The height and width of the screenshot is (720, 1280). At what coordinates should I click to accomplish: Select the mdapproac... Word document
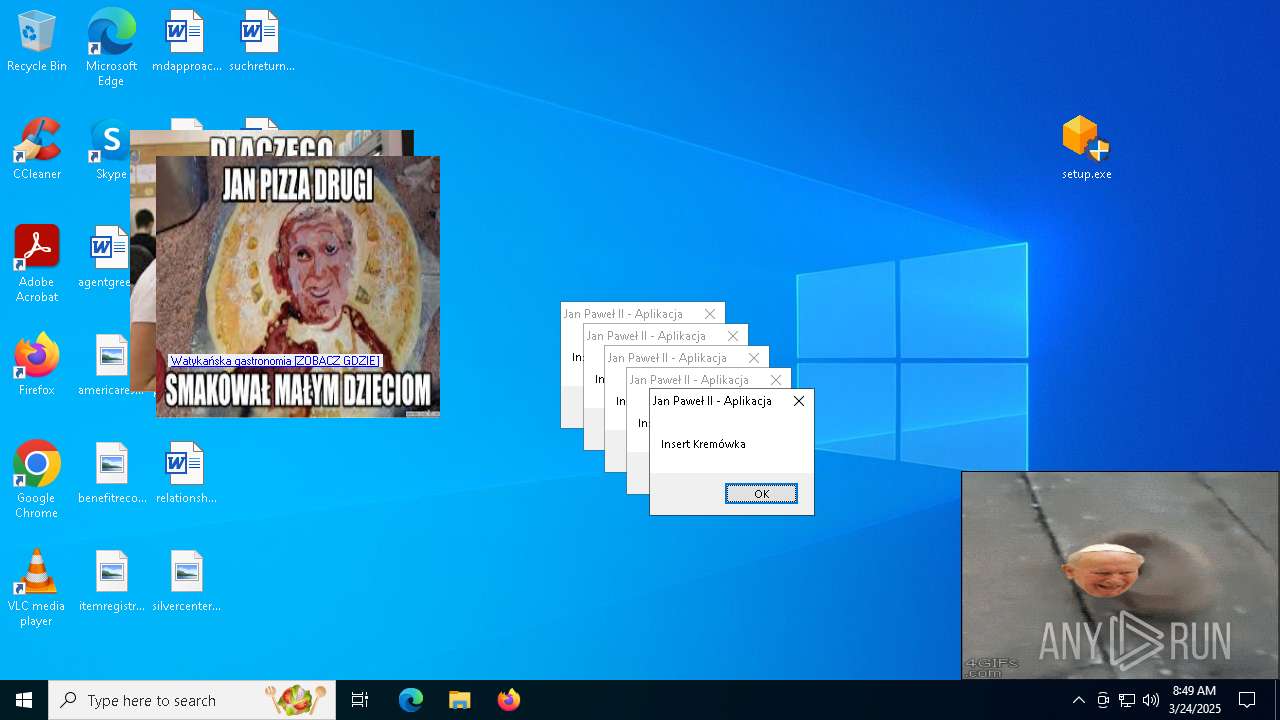pyautogui.click(x=186, y=42)
